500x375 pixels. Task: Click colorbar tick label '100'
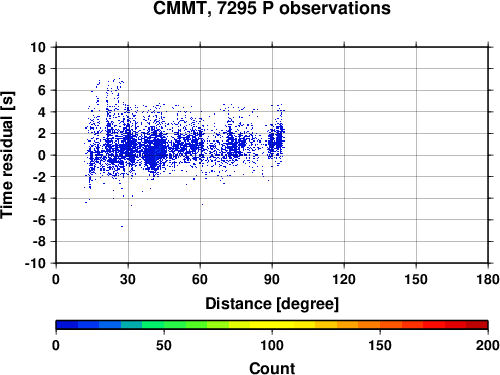272,345
